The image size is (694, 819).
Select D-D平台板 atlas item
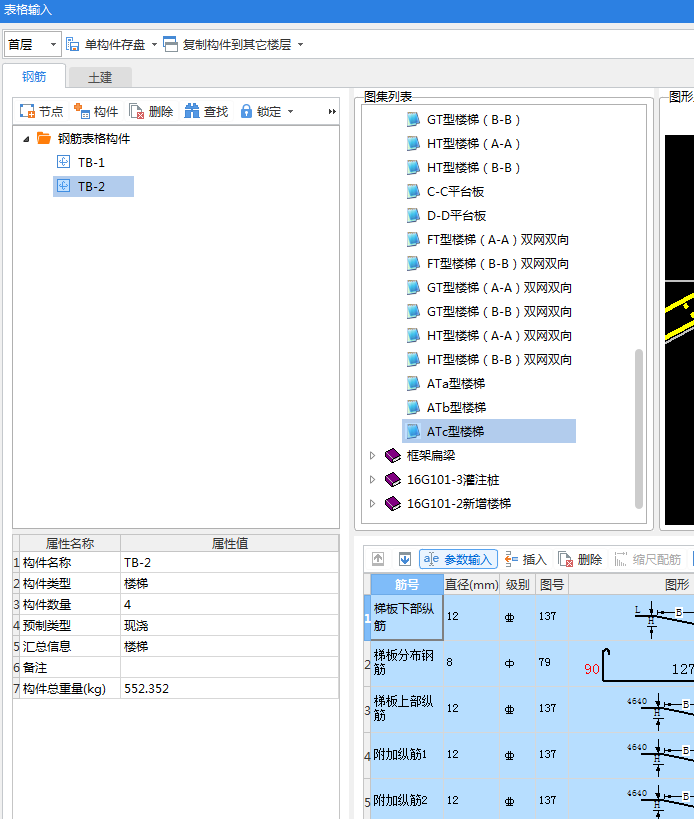(456, 216)
